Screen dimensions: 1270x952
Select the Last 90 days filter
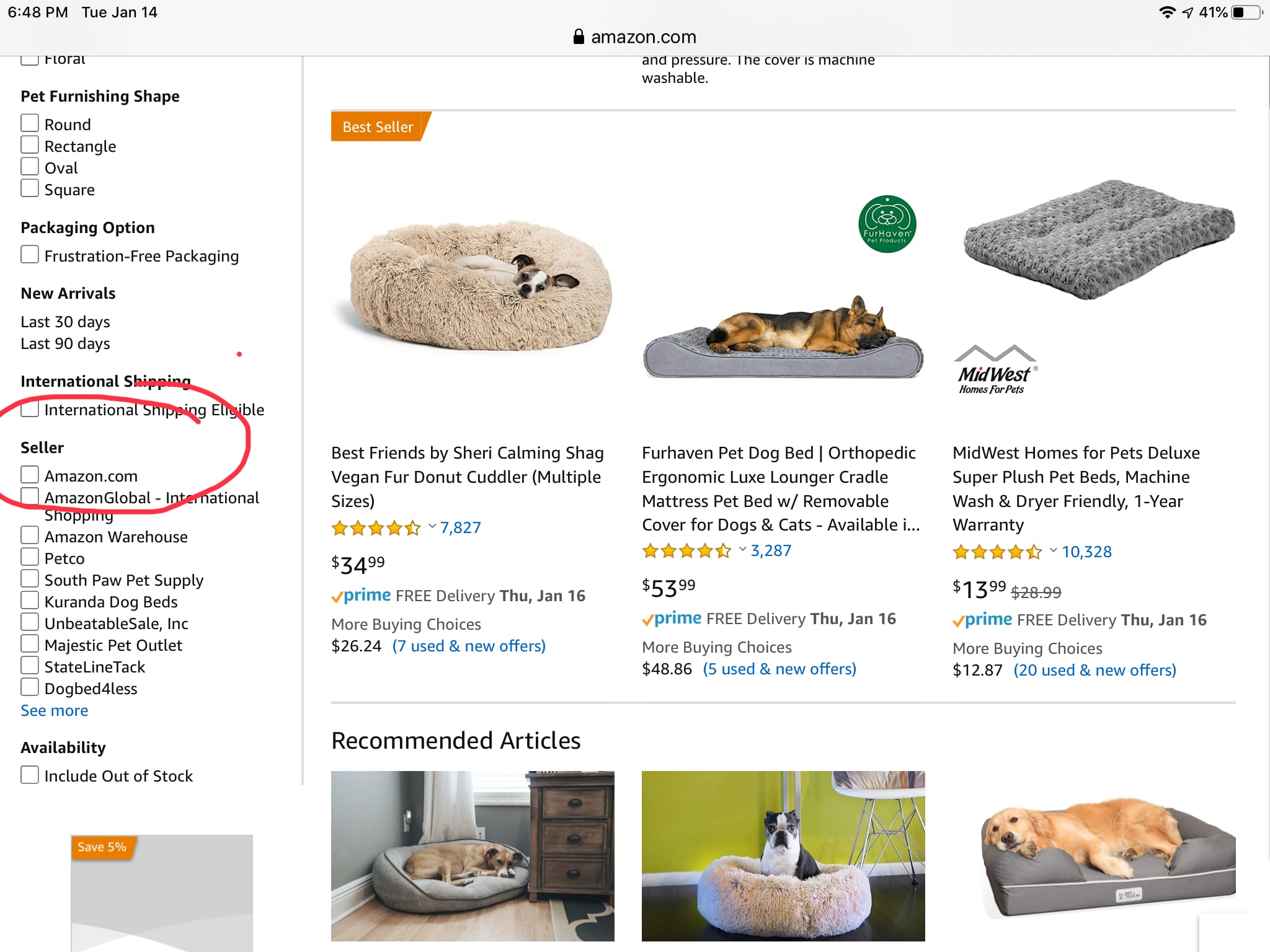pos(65,343)
